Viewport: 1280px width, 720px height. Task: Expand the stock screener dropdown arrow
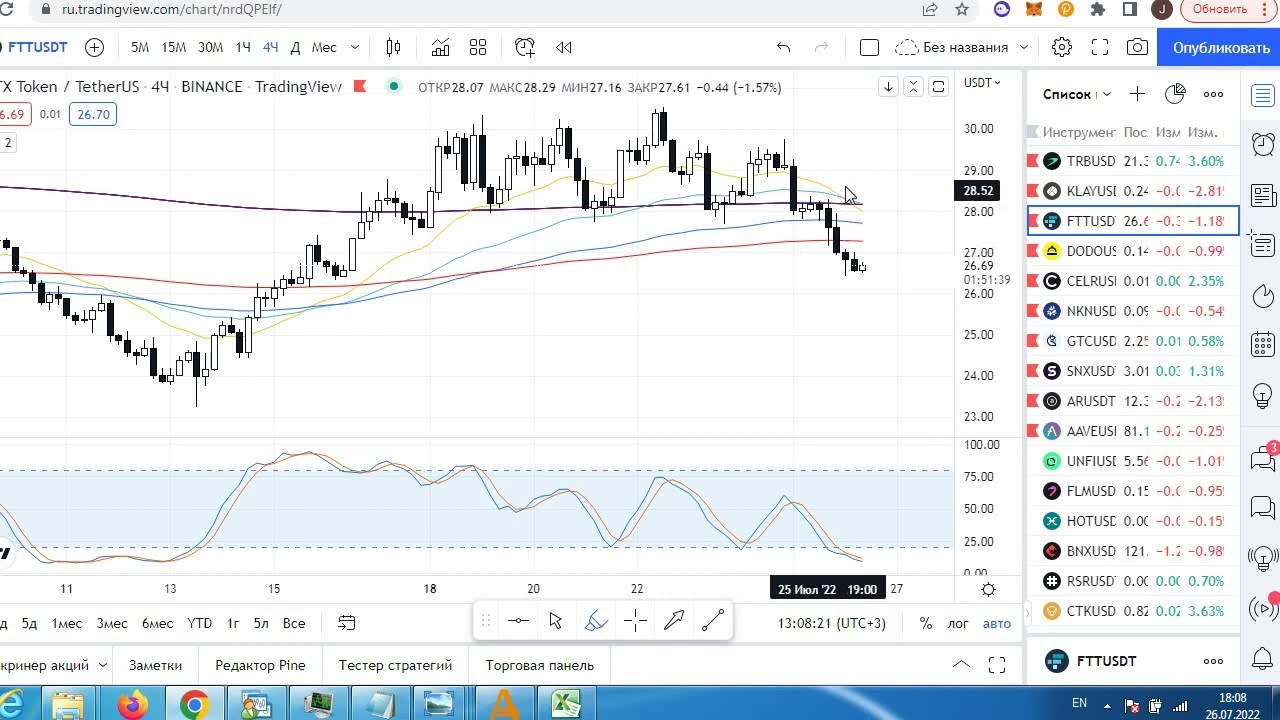pos(103,665)
